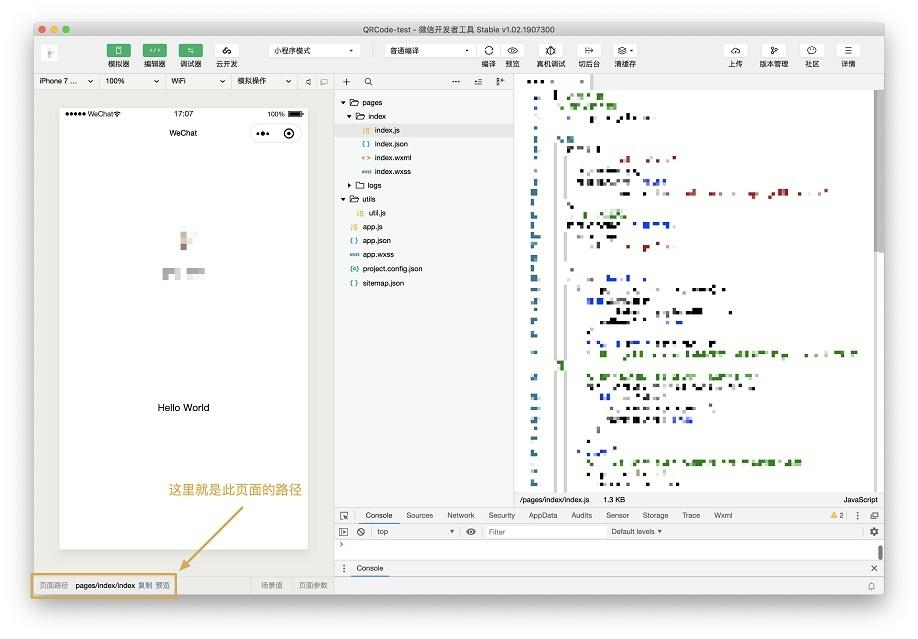918x639 pixels.
Task: Clear the console log icon
Action: (x=361, y=532)
